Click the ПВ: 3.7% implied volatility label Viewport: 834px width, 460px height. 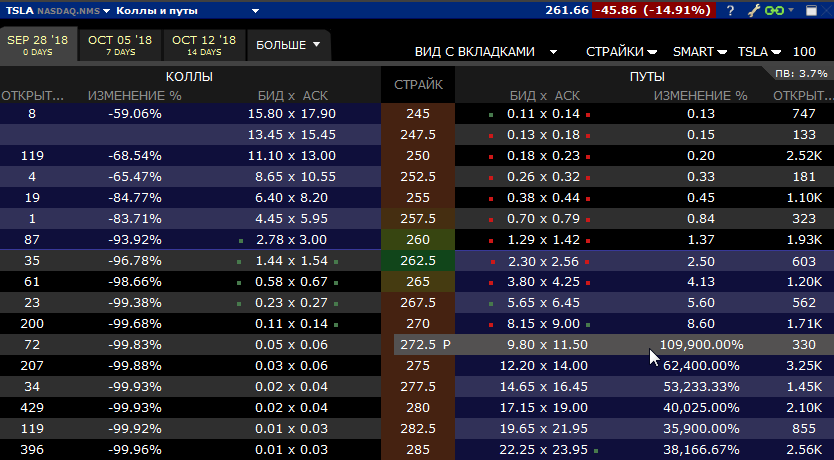pyautogui.click(x=801, y=73)
